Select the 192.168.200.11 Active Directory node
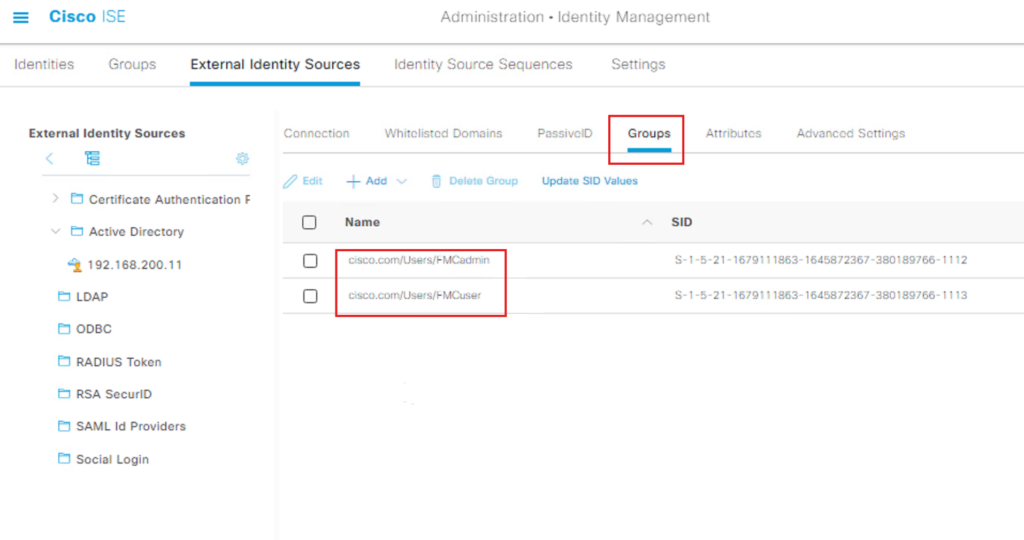The image size is (1024, 540). (135, 265)
